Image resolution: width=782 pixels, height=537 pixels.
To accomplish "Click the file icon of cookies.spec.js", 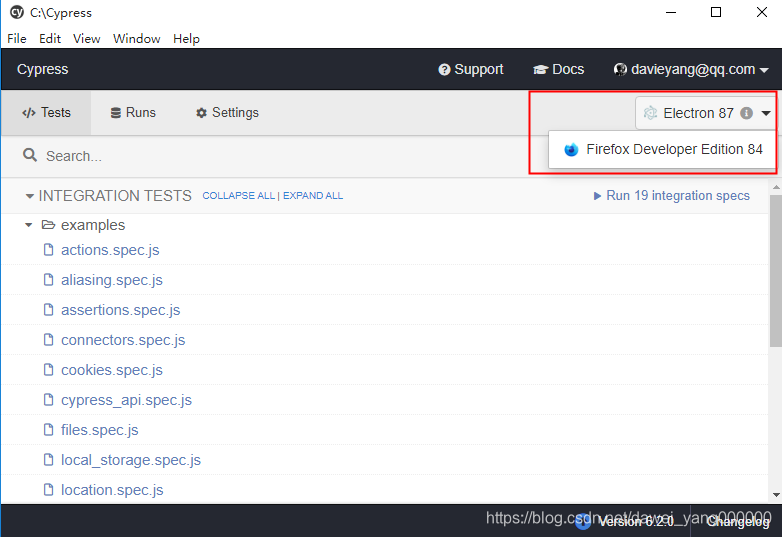I will pos(48,369).
